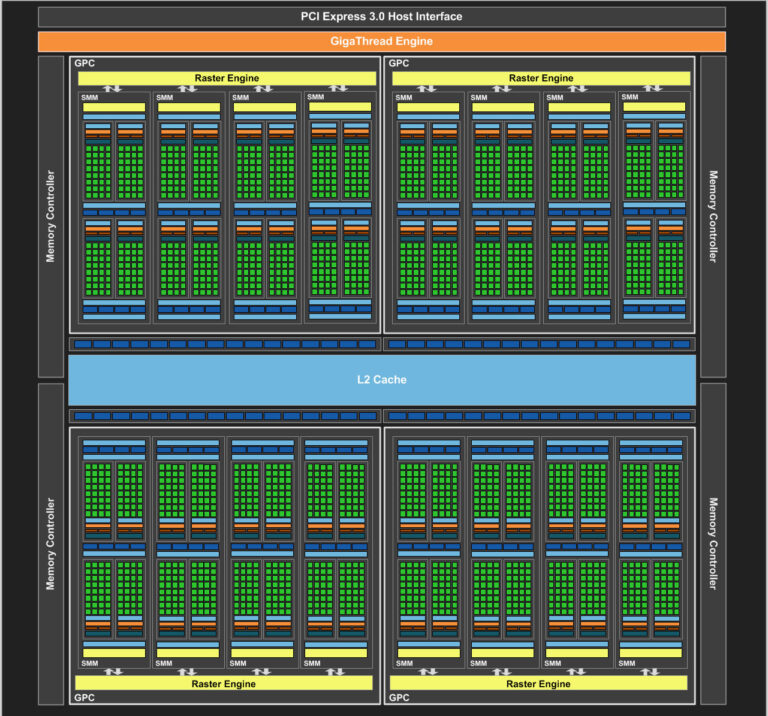This screenshot has height=716, width=768.
Task: Select the upper-right Memory Controller block
Action: pos(713,217)
